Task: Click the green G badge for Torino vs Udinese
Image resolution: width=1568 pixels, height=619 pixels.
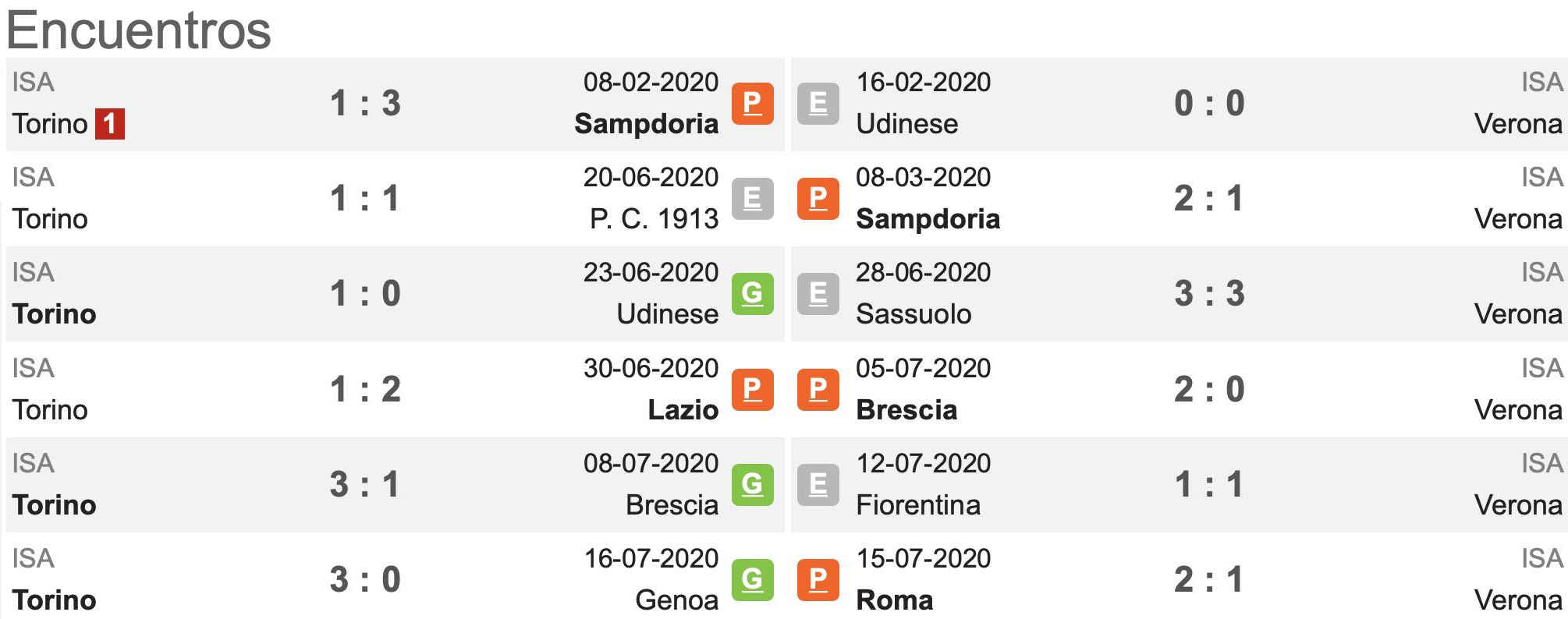Action: pyautogui.click(x=752, y=294)
